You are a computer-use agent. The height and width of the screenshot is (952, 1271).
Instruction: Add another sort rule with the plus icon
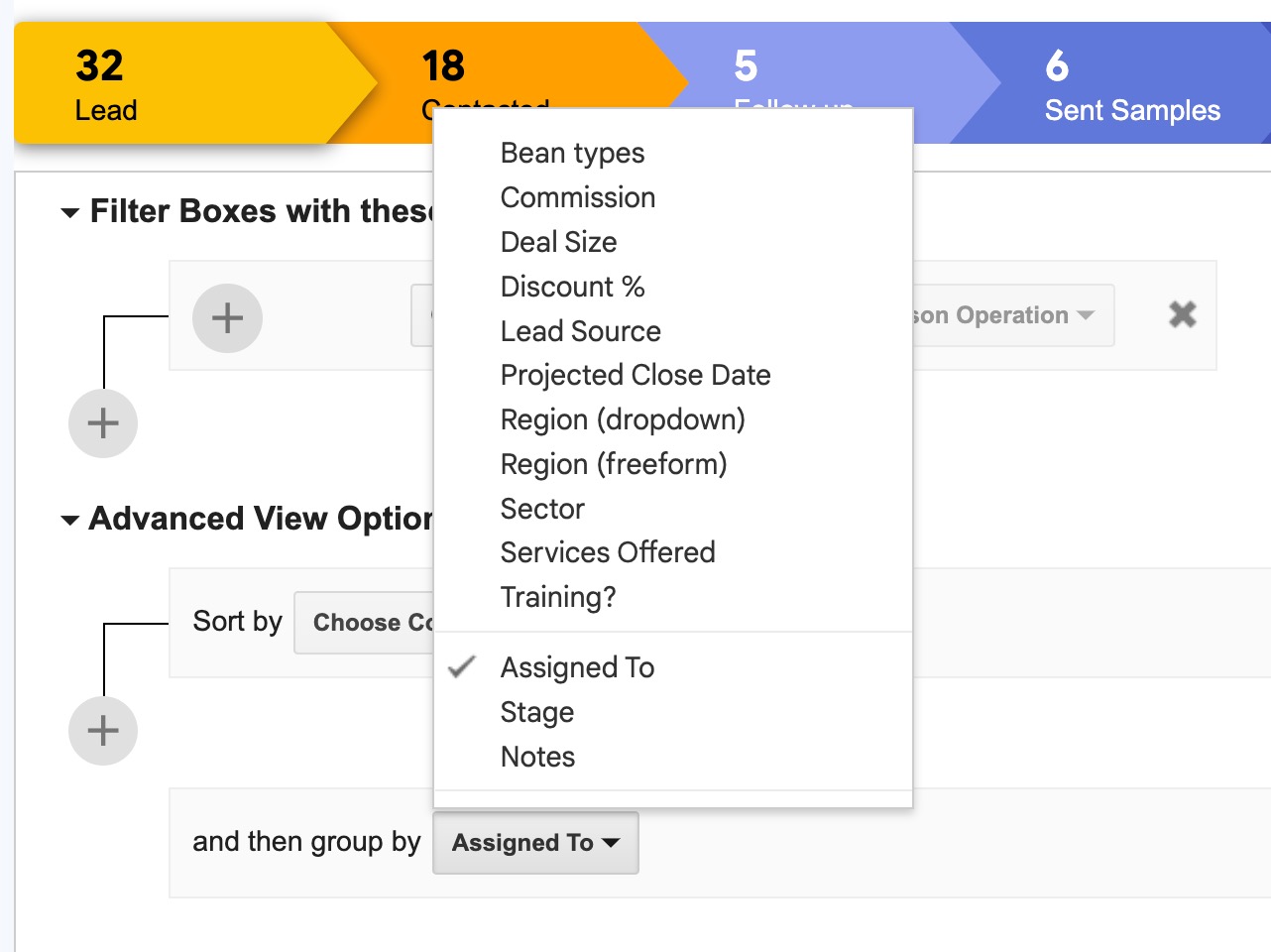[x=102, y=731]
